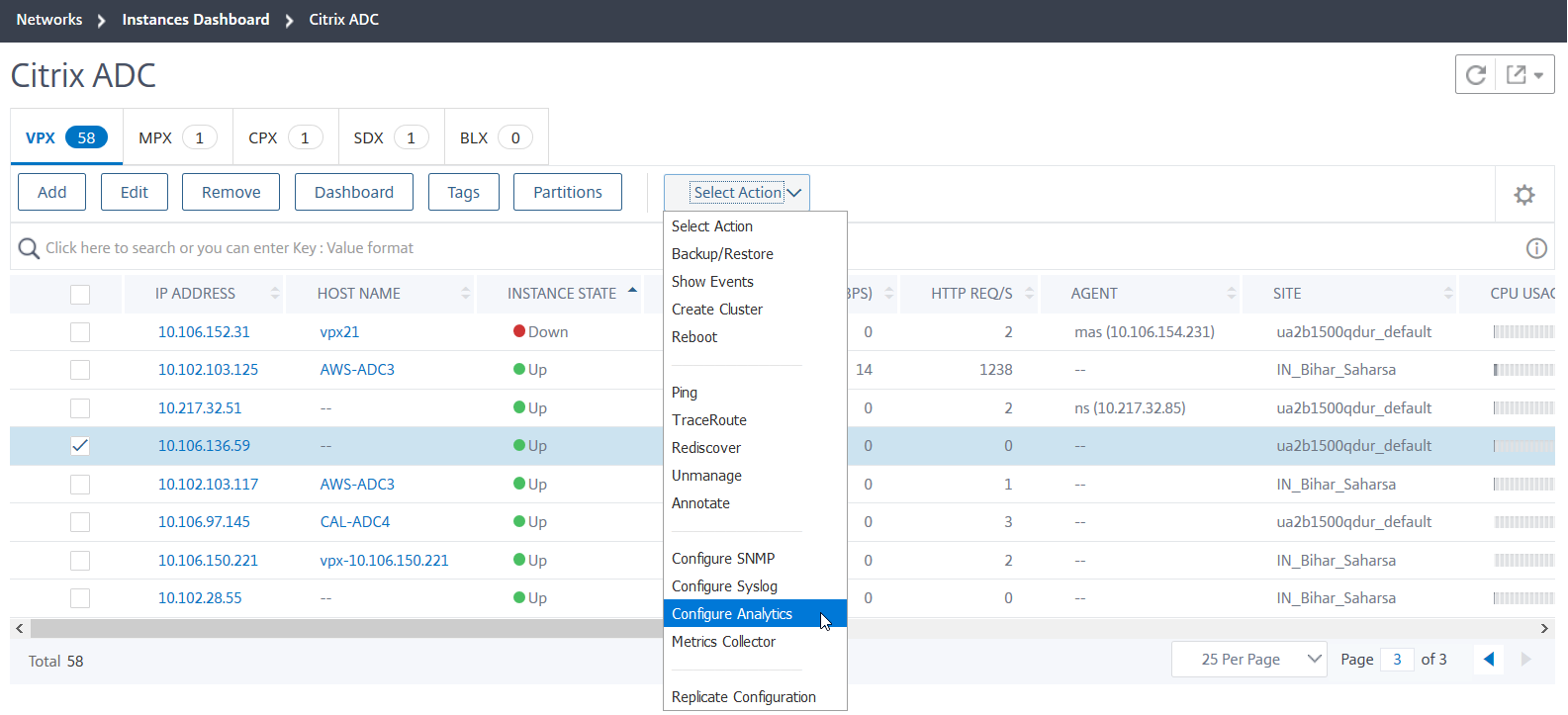Click the search magnifier icon
The height and width of the screenshot is (715, 1568).
[x=29, y=248]
